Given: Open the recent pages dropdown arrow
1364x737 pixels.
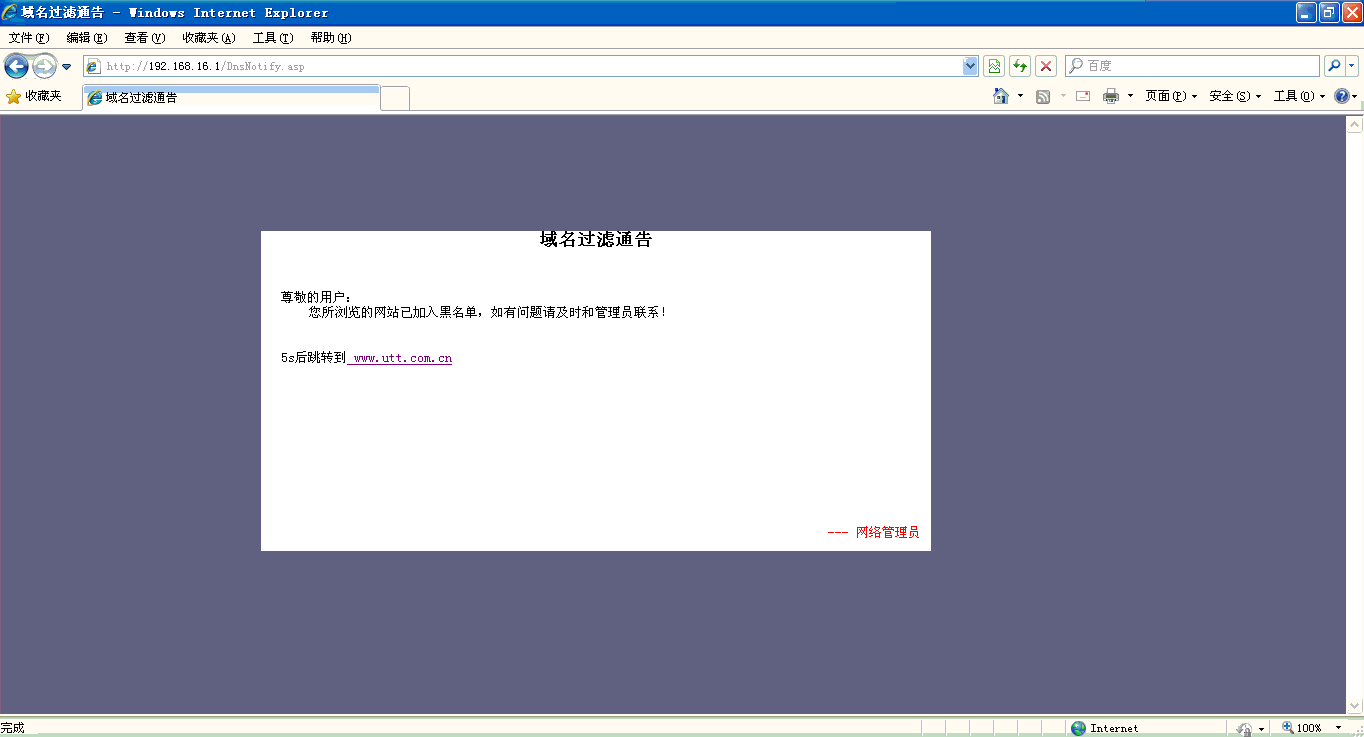Looking at the screenshot, I should point(66,66).
